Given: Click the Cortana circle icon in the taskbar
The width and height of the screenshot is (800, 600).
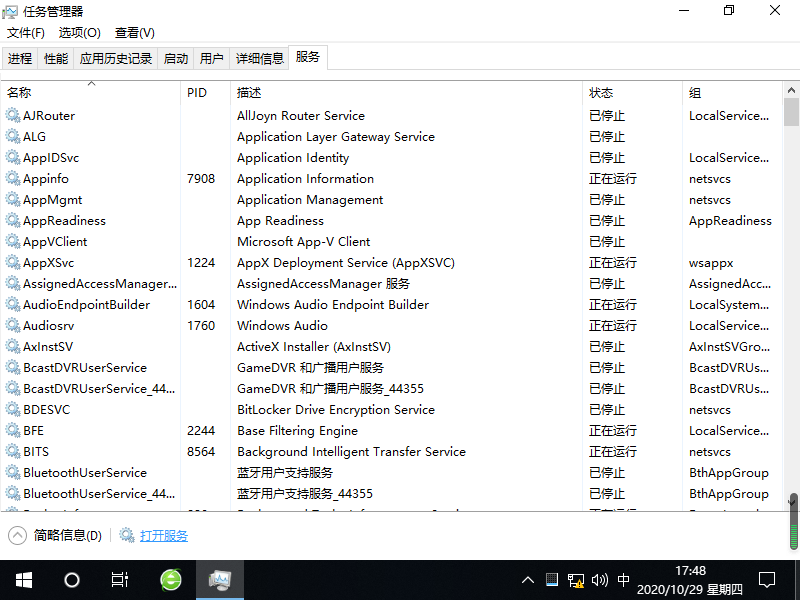Looking at the screenshot, I should tap(71, 579).
